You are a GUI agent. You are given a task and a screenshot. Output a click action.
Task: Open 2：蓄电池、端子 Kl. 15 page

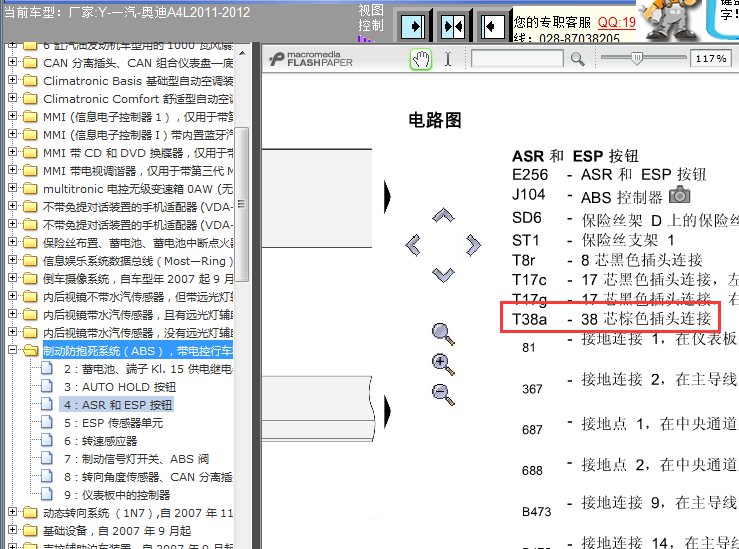148,369
